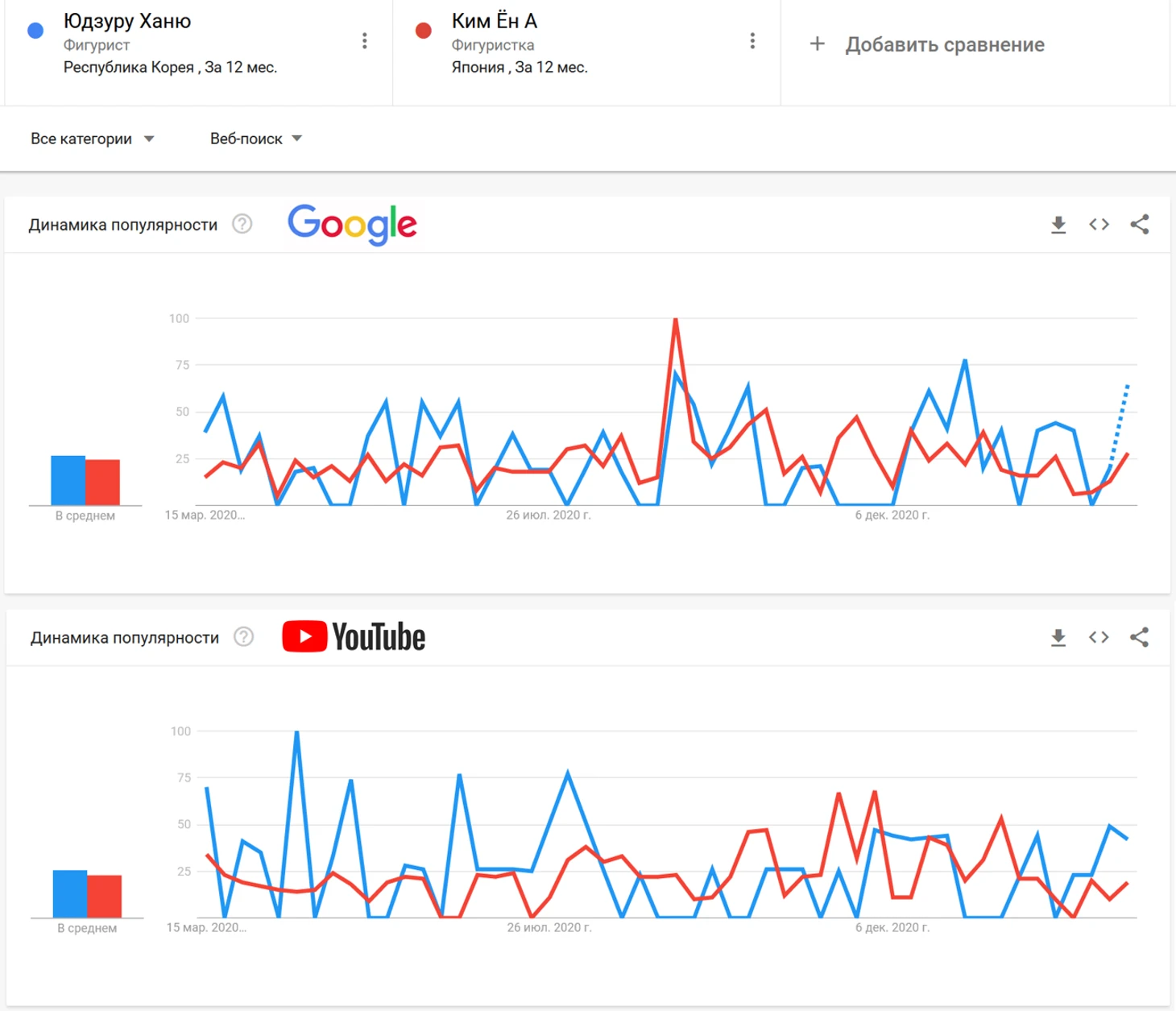
Task: Open options menu for Юдзуру Ханю
Action: tap(365, 41)
